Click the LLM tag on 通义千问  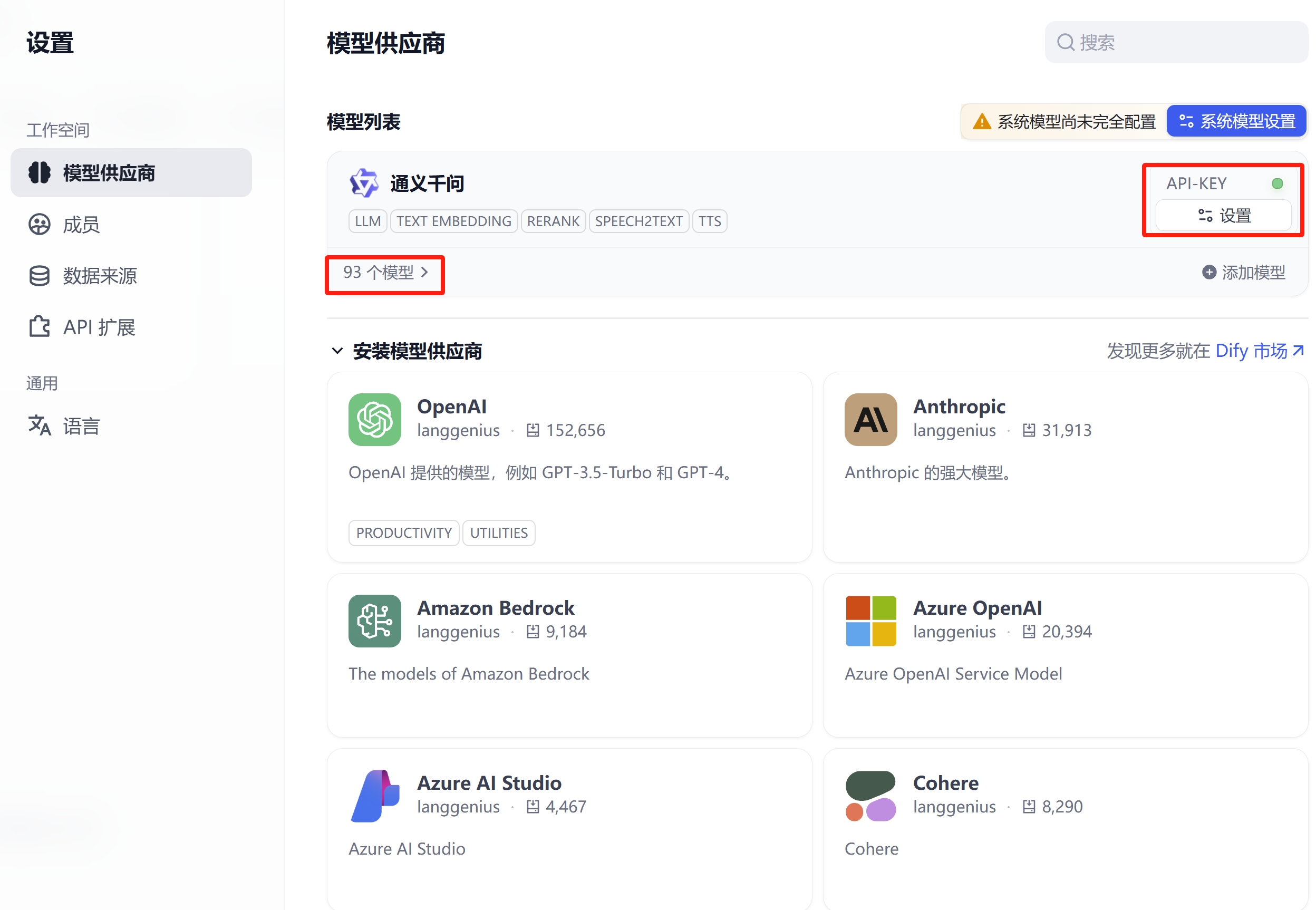368,221
